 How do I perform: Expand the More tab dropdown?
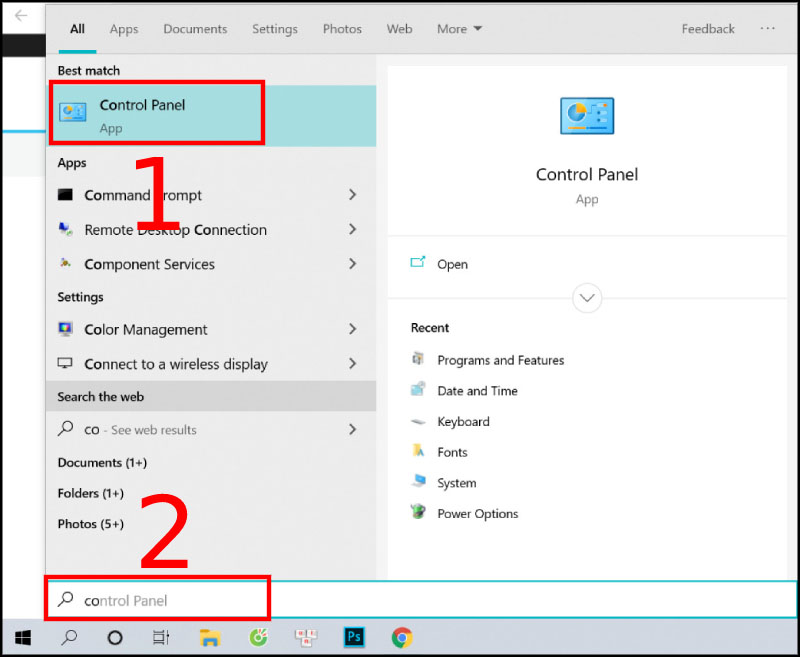click(459, 29)
